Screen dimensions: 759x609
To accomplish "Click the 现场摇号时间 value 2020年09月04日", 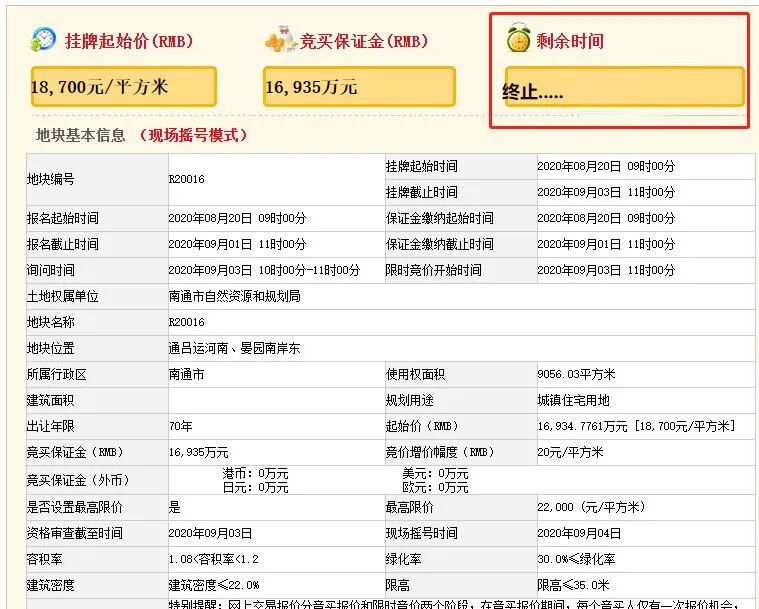I will click(579, 533).
